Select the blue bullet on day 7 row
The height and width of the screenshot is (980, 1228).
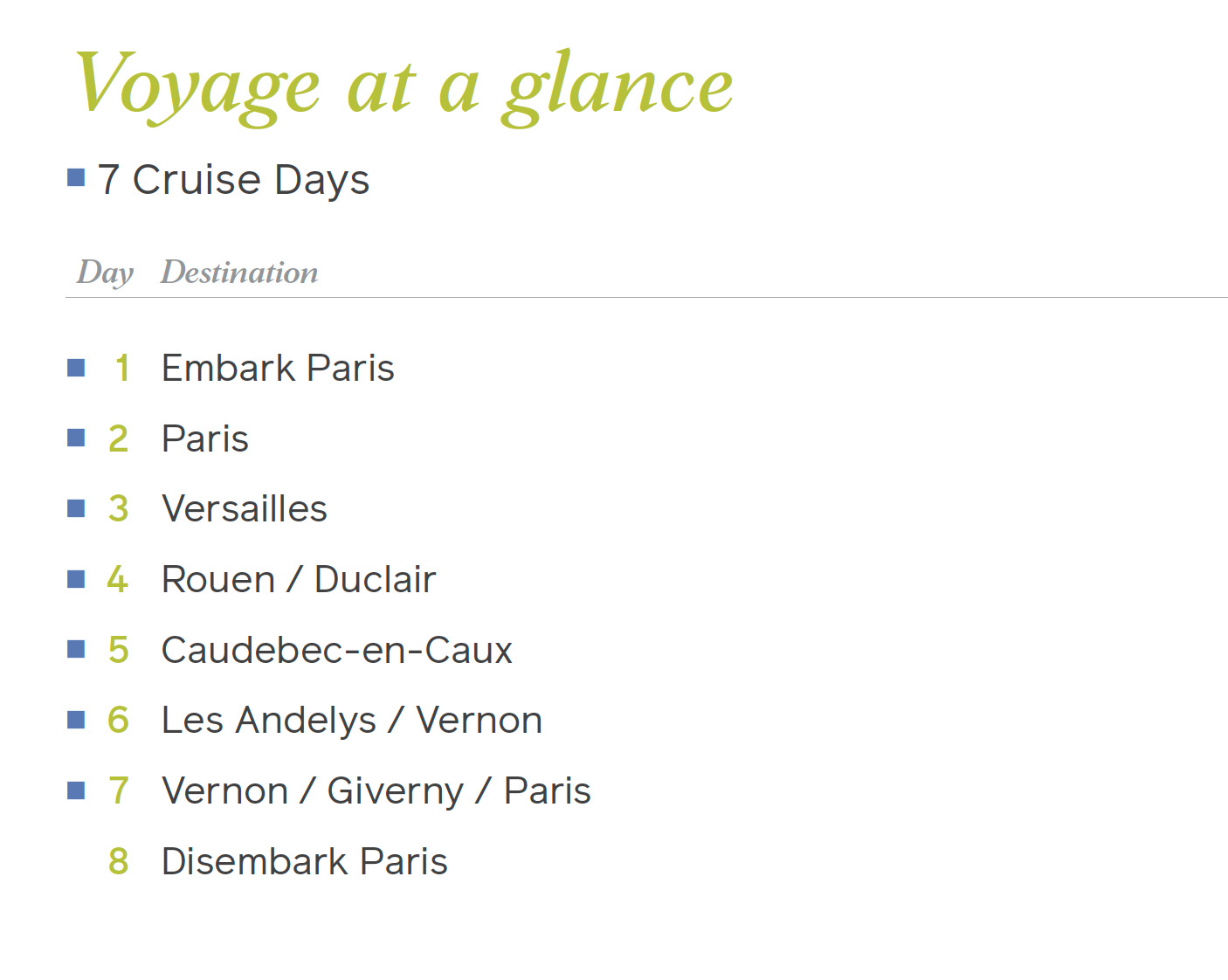[x=76, y=790]
